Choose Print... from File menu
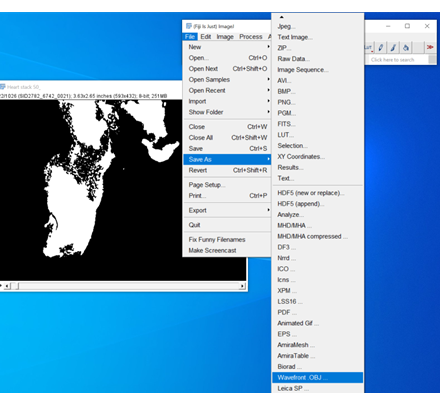The image size is (440, 393). pyautogui.click(x=227, y=196)
